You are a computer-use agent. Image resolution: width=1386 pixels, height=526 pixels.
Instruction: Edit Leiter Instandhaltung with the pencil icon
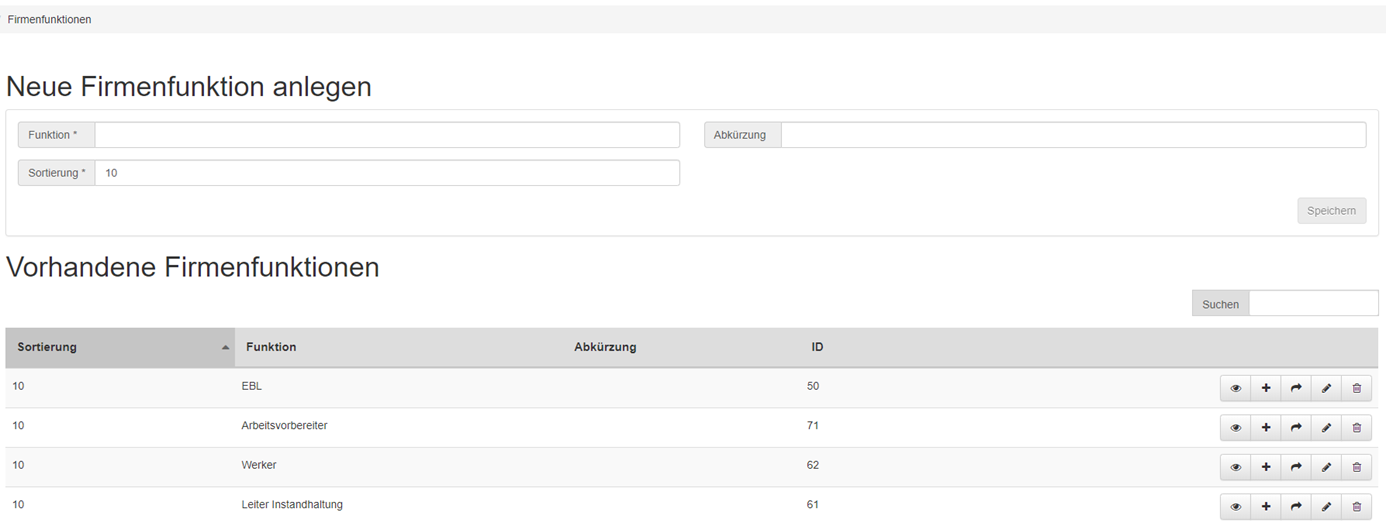click(1326, 507)
